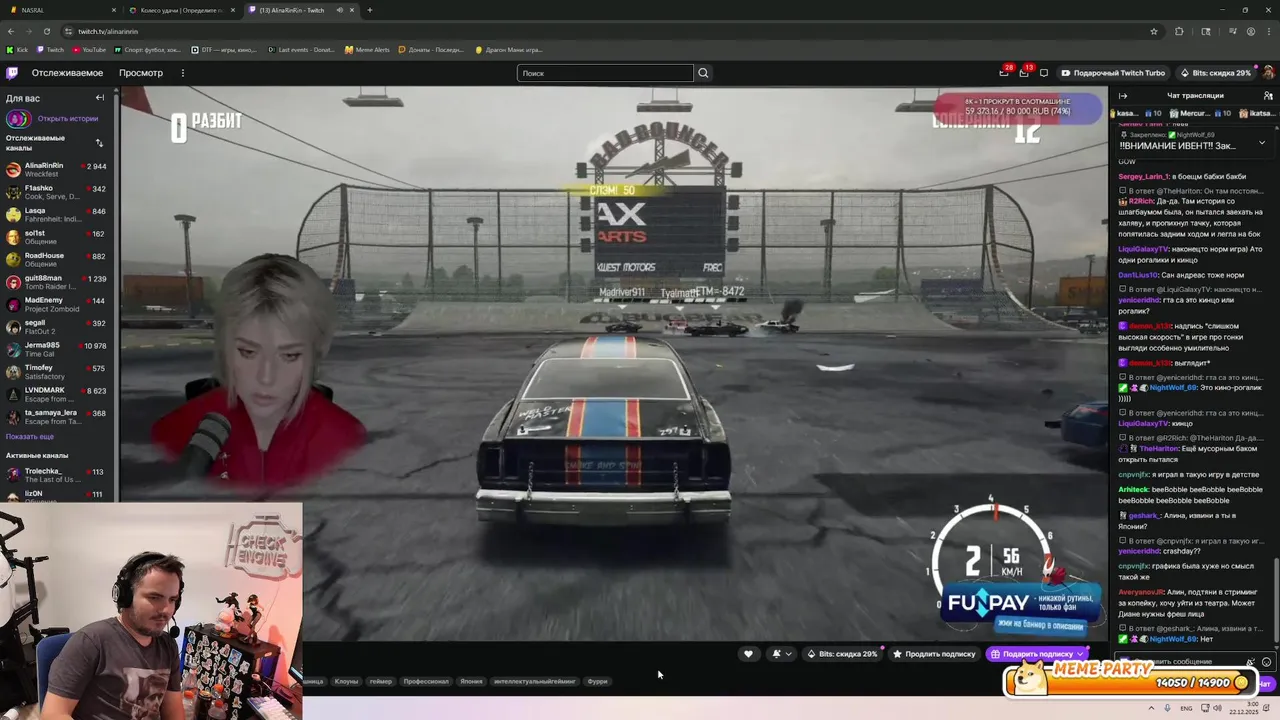This screenshot has height=720, width=1280.
Task: Select the Япония stream tag
Action: click(x=471, y=681)
